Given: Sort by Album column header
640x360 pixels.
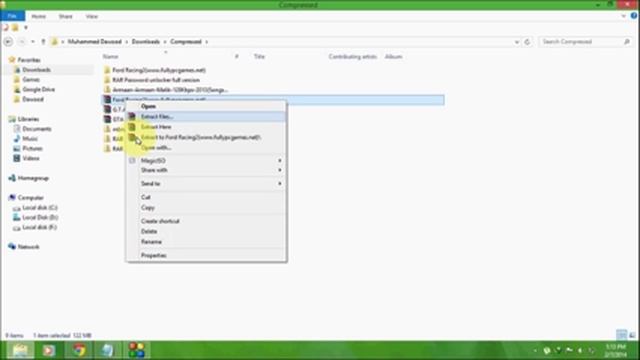Looking at the screenshot, I should coord(393,57).
